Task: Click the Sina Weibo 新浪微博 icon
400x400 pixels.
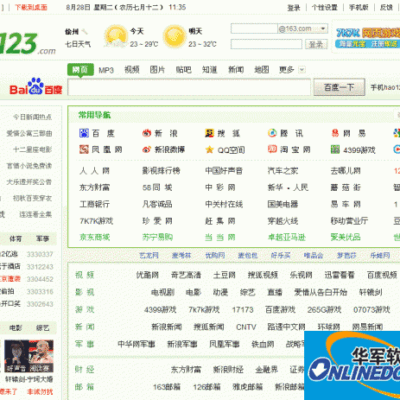Action: 147,149
